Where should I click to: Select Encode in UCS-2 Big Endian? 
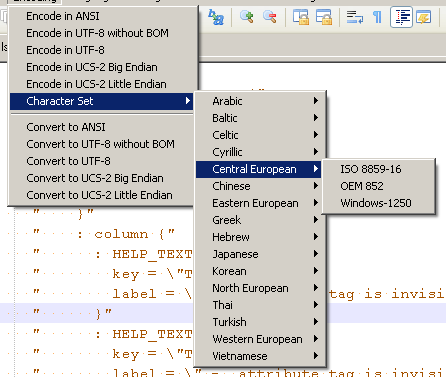pos(101,67)
